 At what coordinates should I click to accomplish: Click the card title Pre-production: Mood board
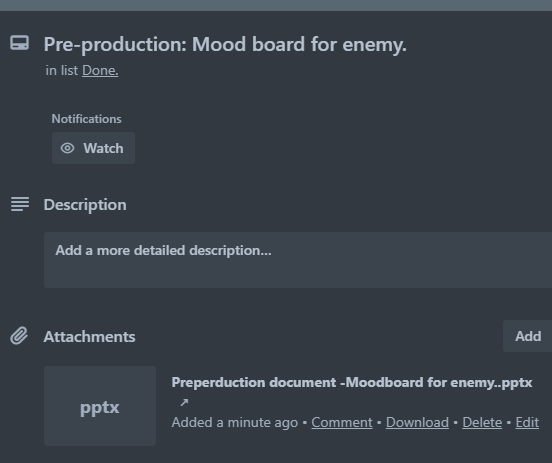pos(225,45)
